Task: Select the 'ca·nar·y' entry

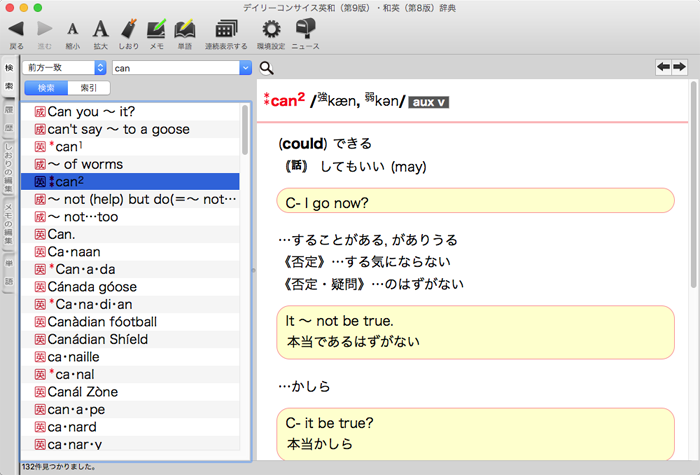Action: coord(130,443)
